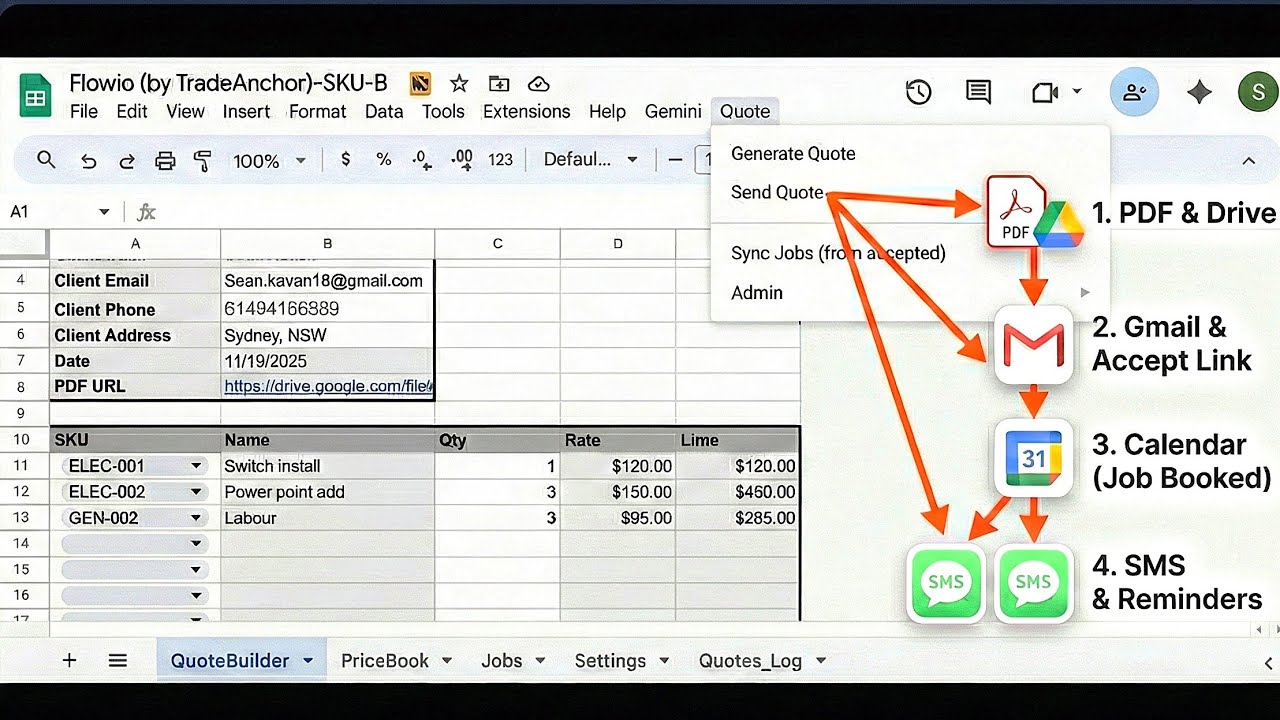Open the drive.google.com PDF URL link
The image size is (1280, 720).
[x=328, y=386]
